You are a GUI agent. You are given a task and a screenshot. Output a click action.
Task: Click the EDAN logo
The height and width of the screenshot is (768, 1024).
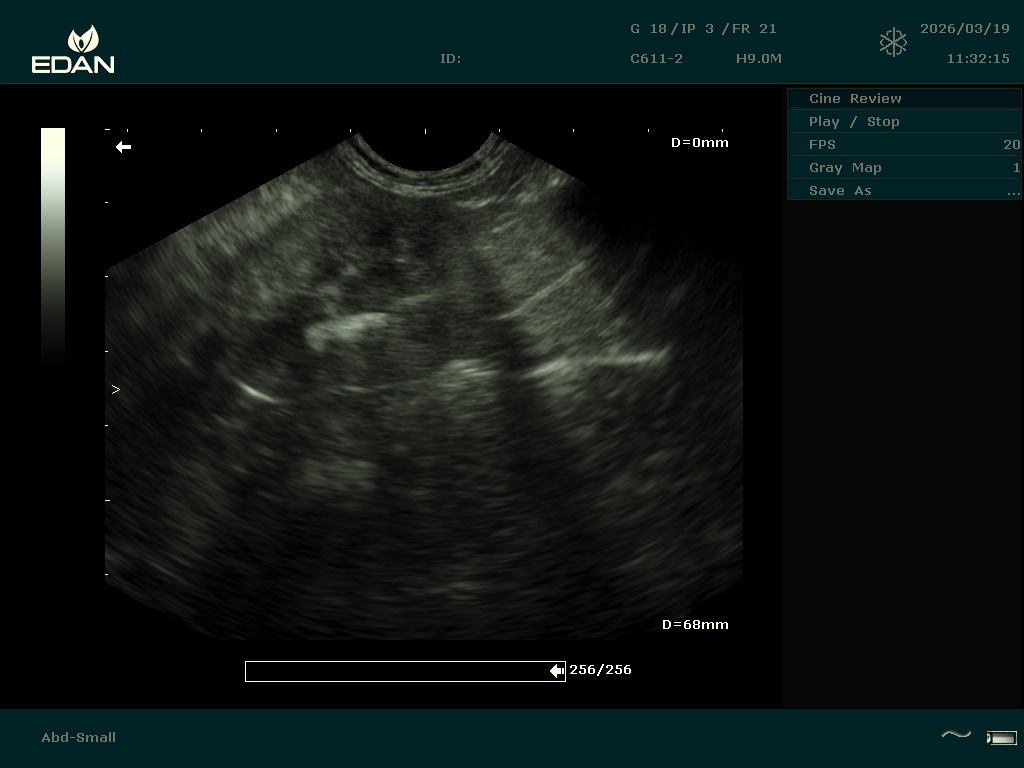click(73, 50)
